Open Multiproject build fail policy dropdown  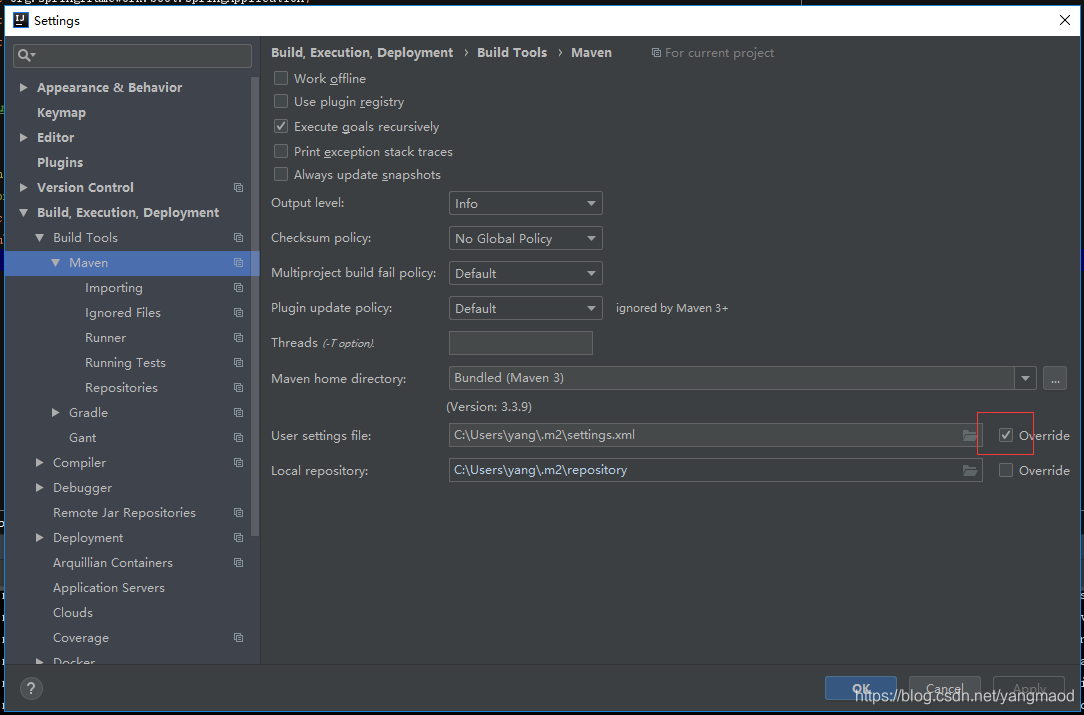coord(525,273)
